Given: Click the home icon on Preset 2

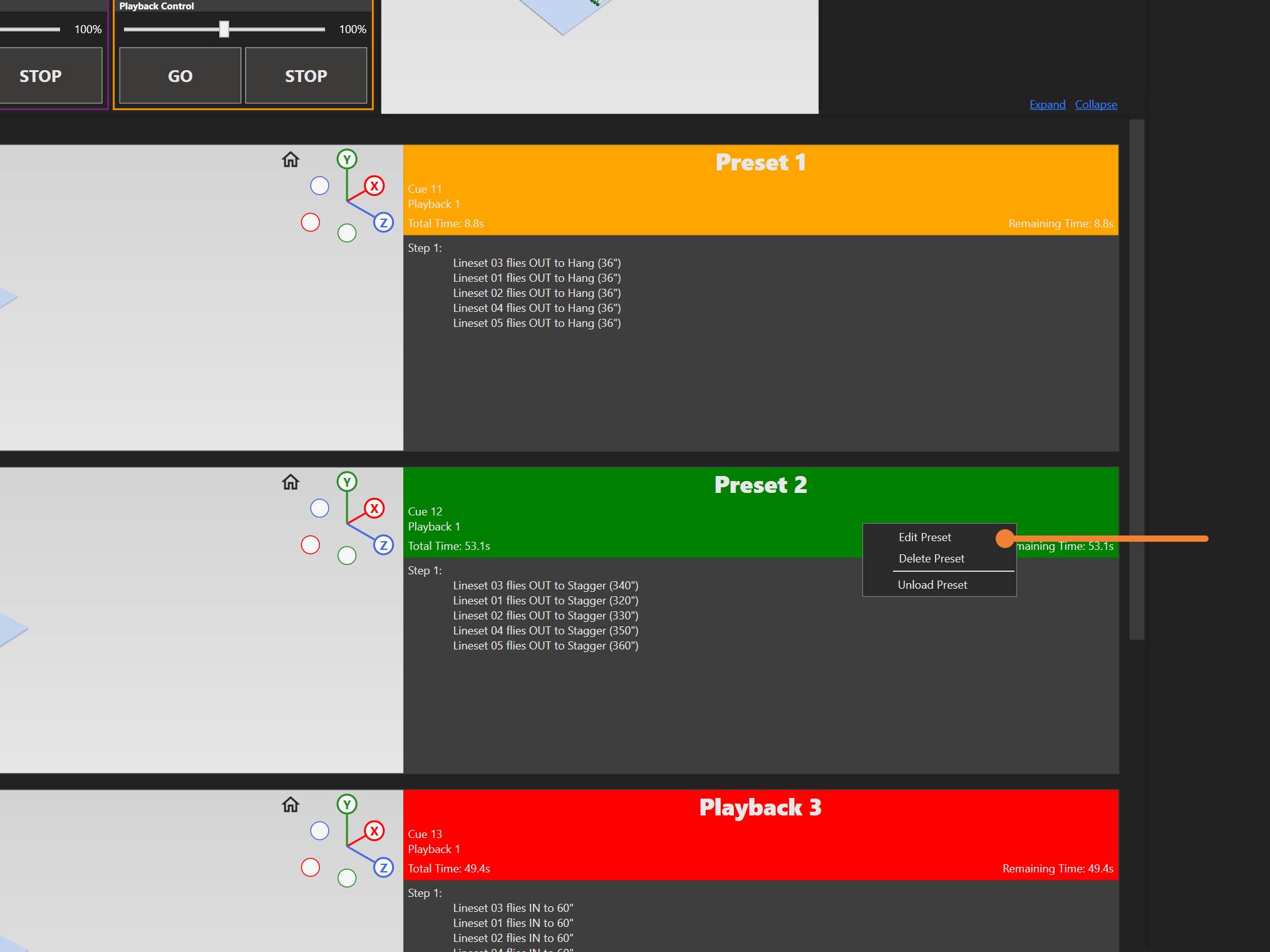Looking at the screenshot, I should (x=290, y=482).
